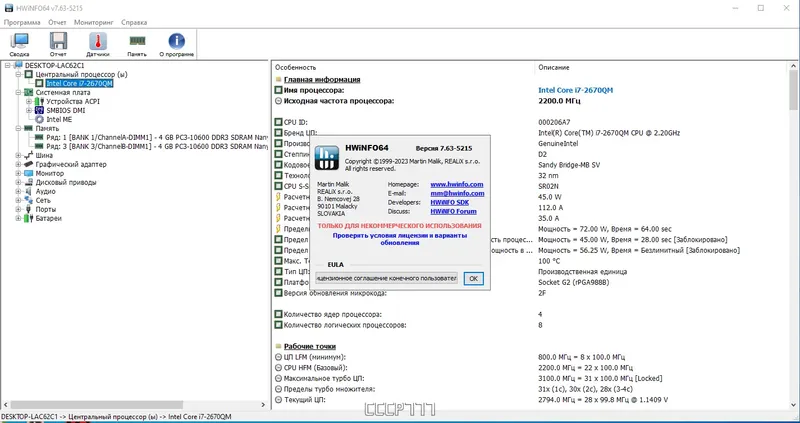Click the Отчет floppy disk toolbar icon
Image resolution: width=800 pixels, height=423 pixels.
click(58, 41)
